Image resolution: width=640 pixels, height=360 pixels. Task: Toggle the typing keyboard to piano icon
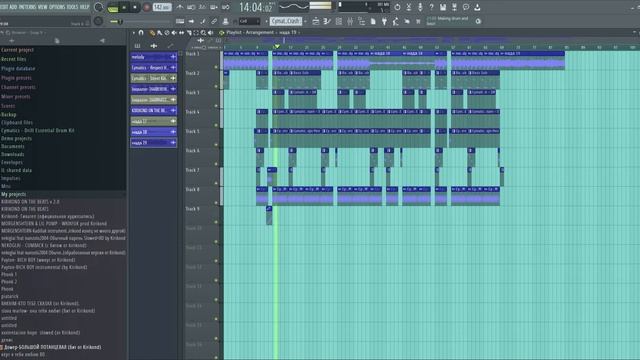[180, 21]
